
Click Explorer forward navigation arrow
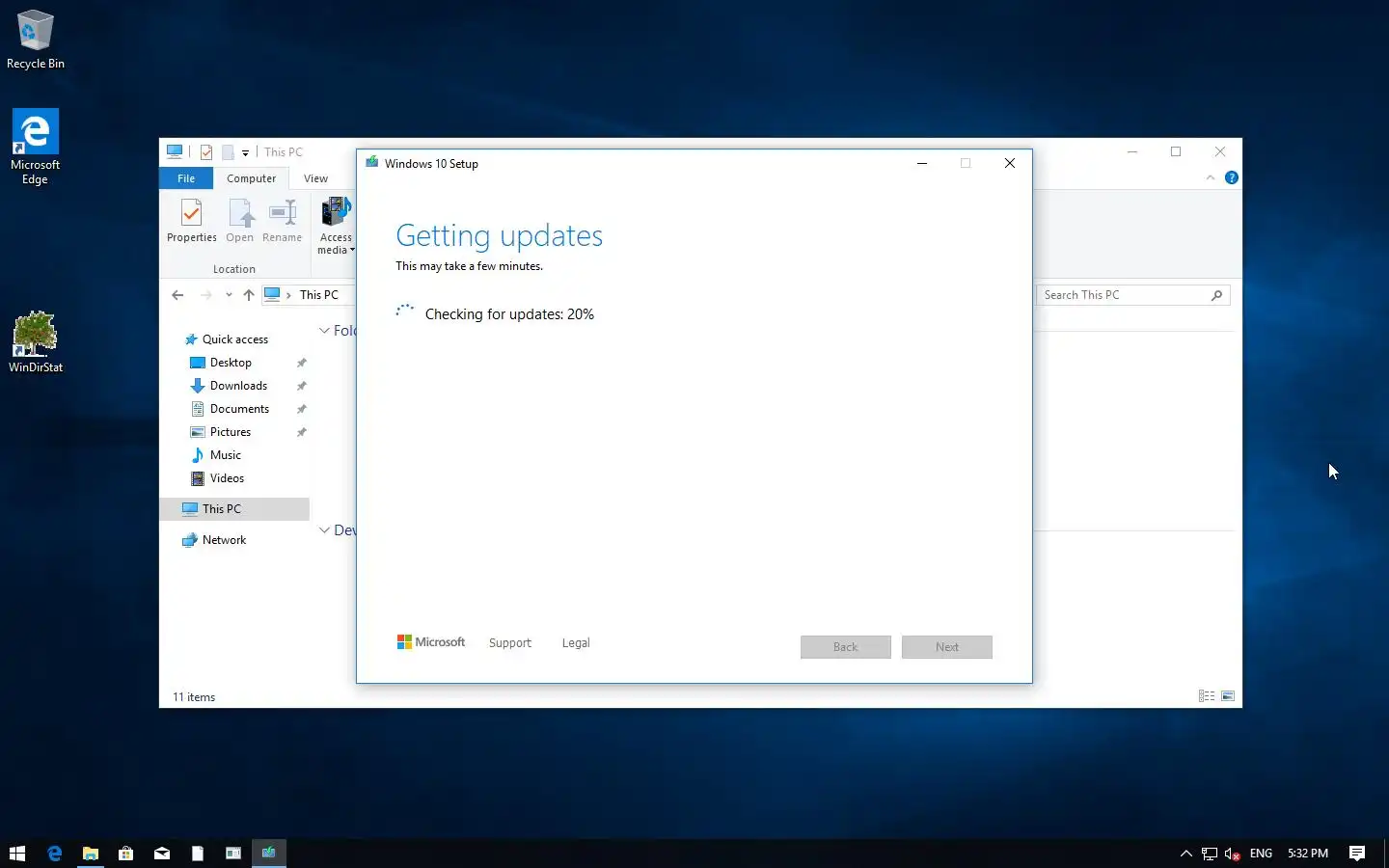pos(205,295)
